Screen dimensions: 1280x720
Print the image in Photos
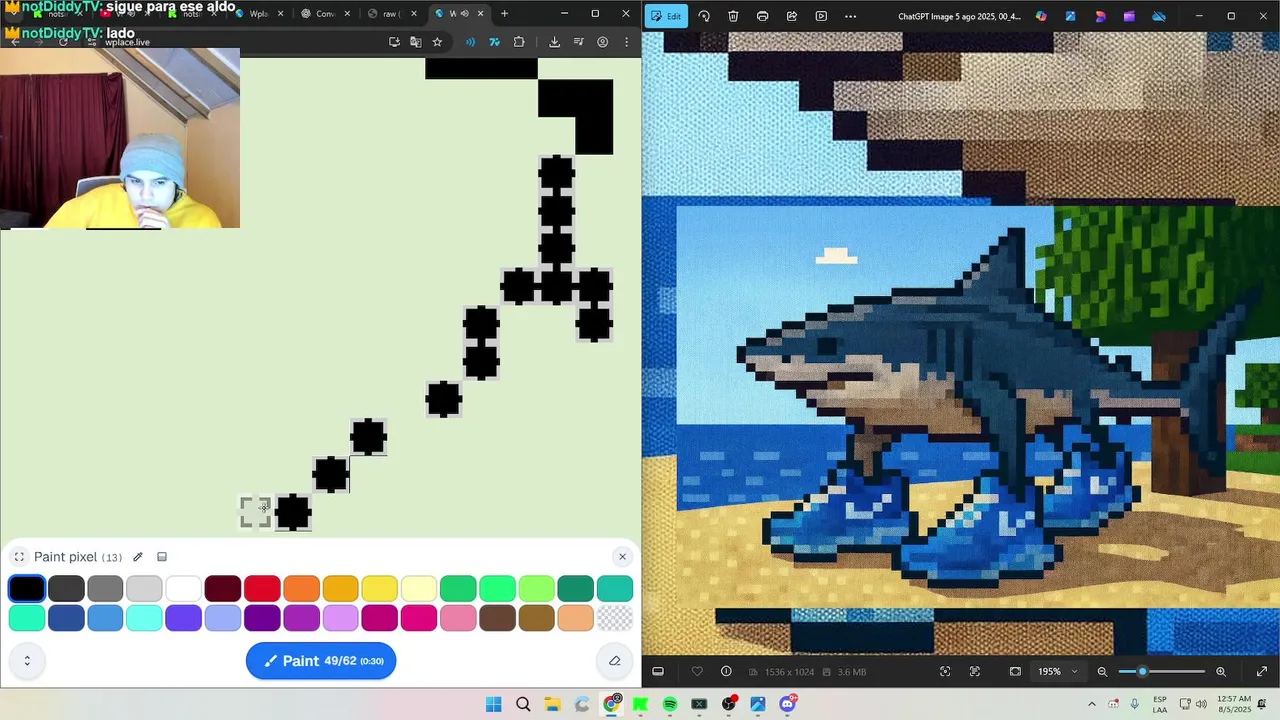coord(762,16)
